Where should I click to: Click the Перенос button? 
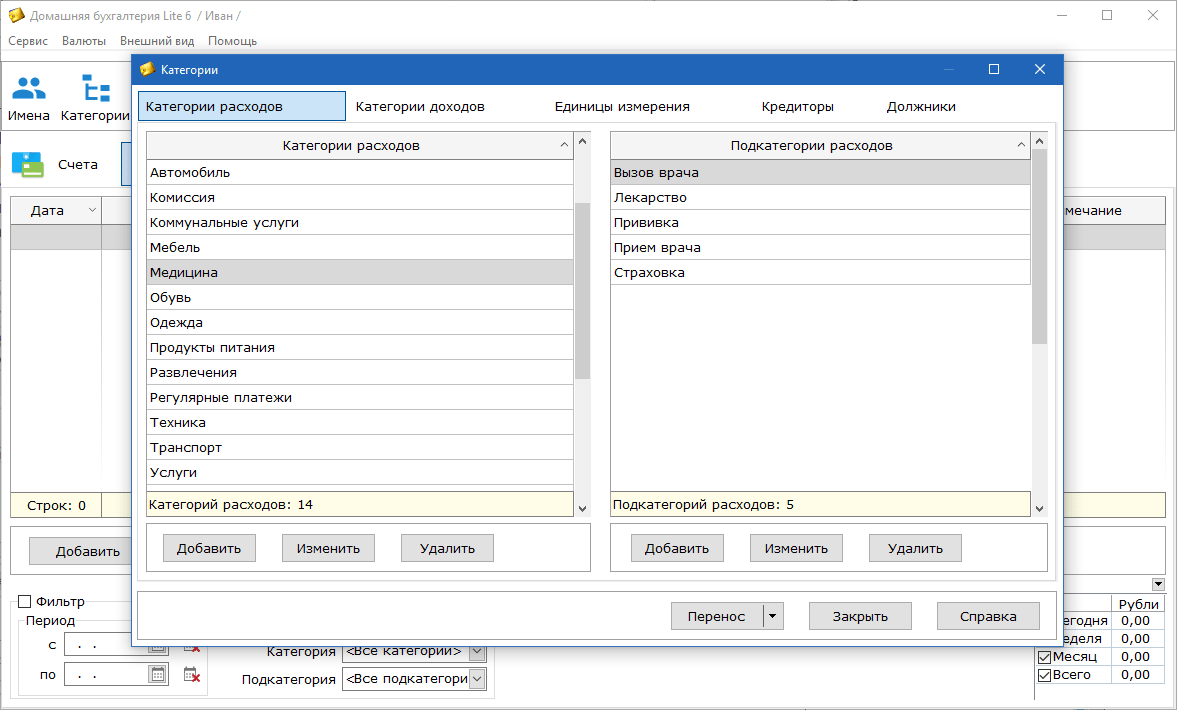click(717, 616)
